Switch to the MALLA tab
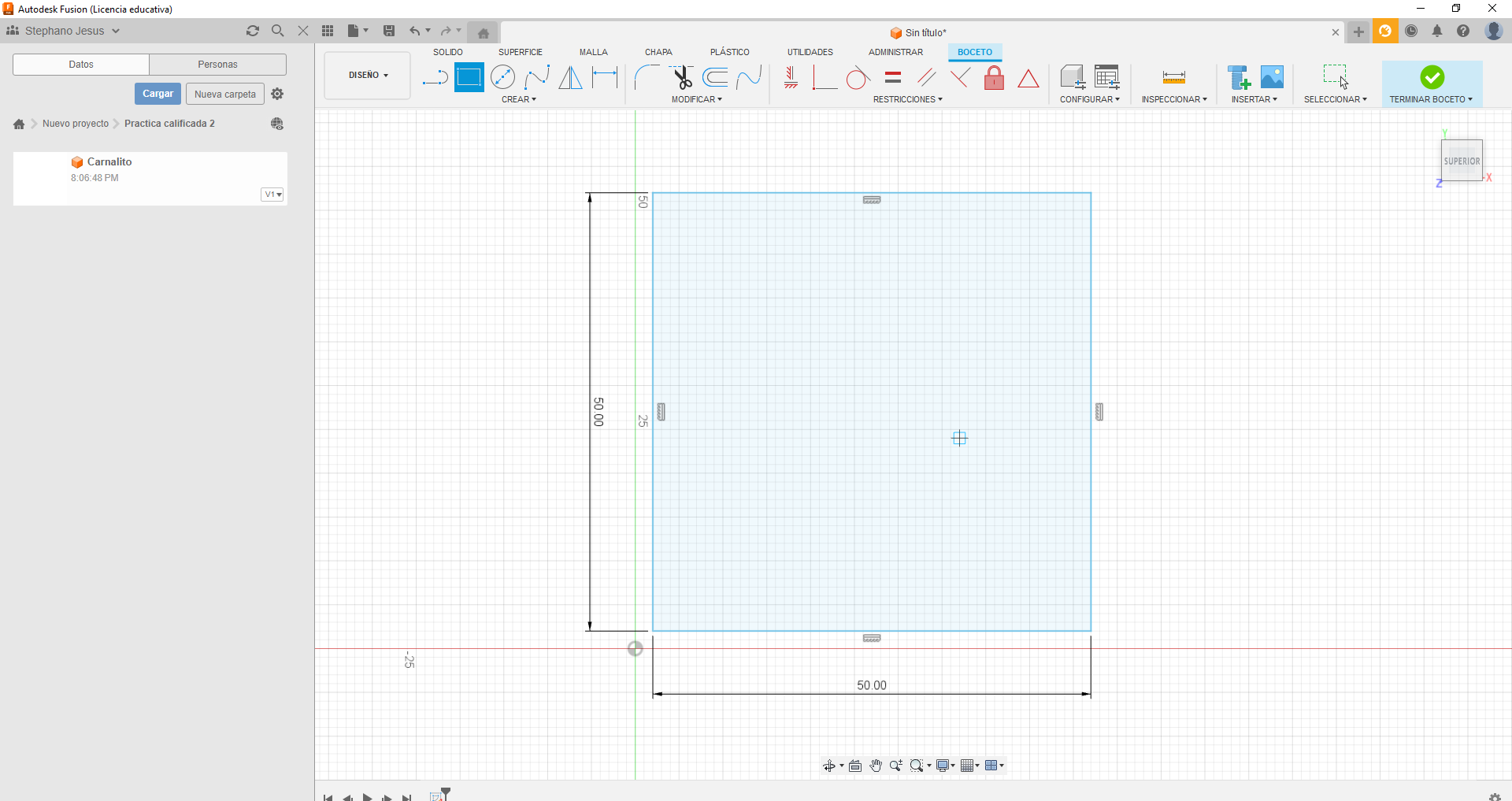Screen dimensions: 1512x801 click(594, 52)
